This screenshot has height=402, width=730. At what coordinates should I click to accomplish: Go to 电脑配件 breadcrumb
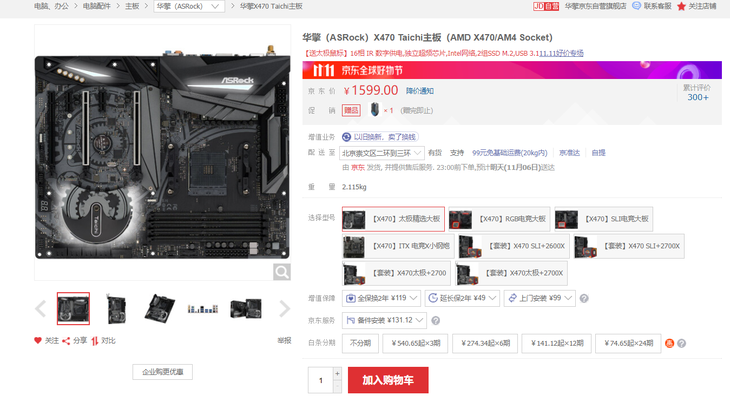tap(97, 6)
